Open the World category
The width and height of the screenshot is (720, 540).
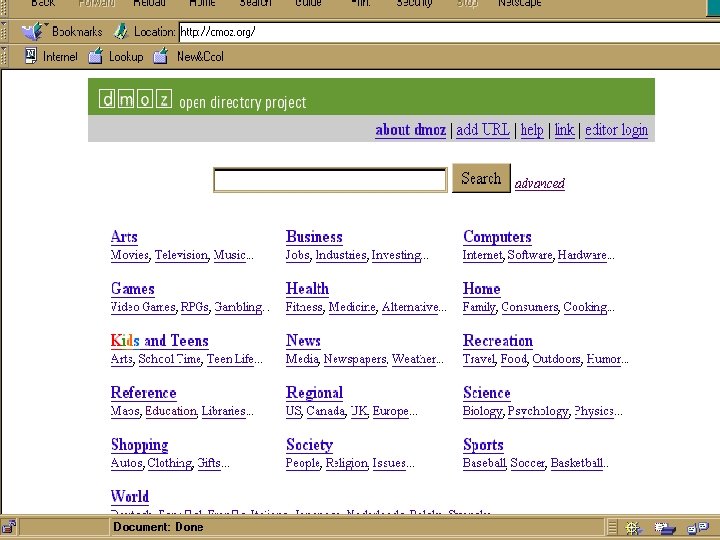(x=130, y=496)
